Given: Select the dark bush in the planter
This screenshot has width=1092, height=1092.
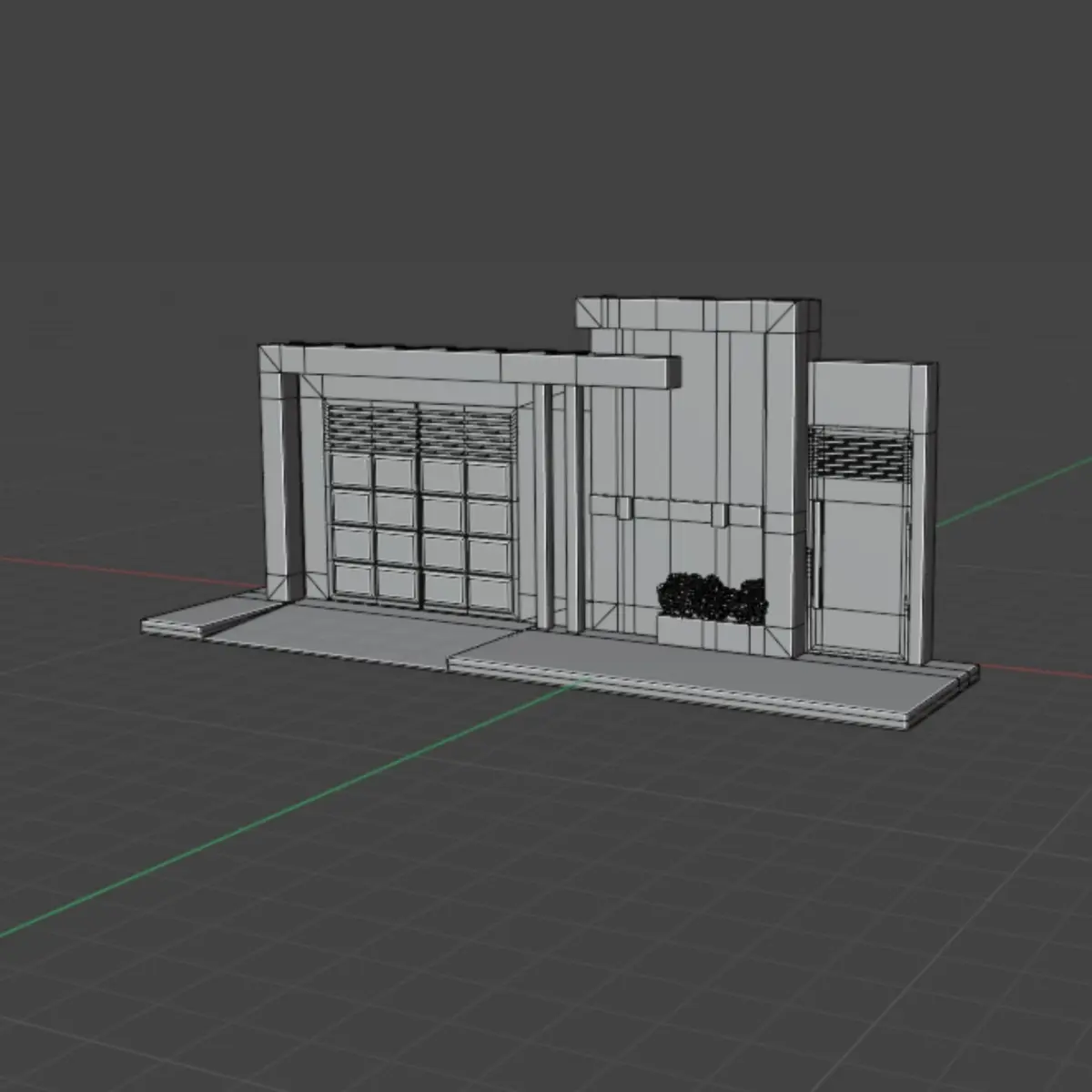Looking at the screenshot, I should coord(713,598).
